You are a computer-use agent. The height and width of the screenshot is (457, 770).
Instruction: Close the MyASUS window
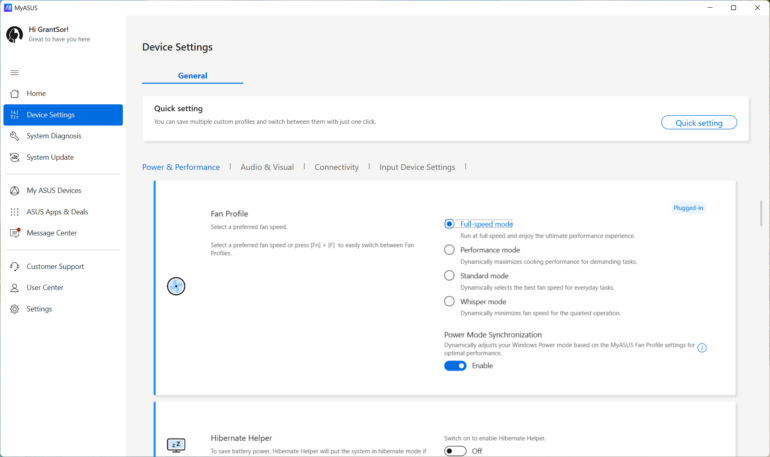click(x=757, y=8)
